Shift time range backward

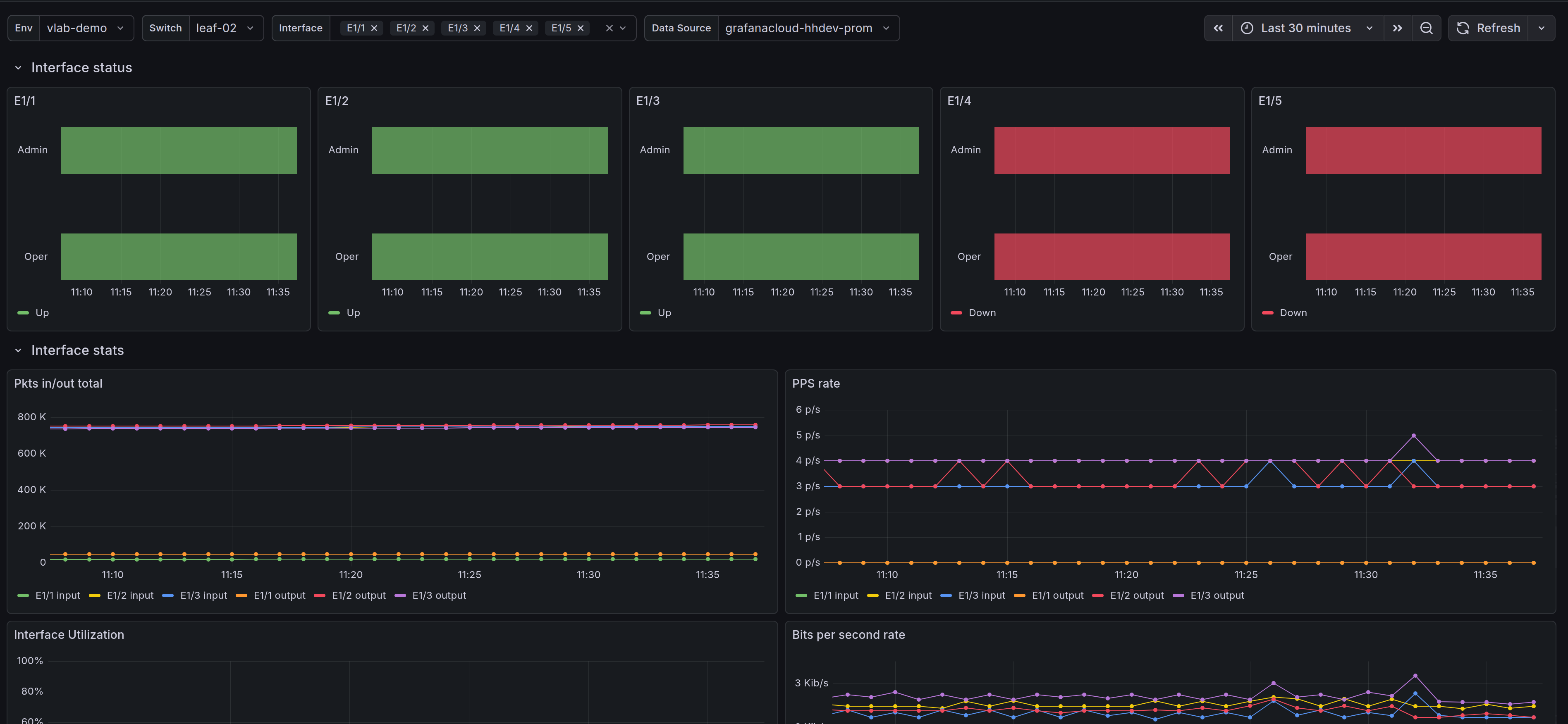pyautogui.click(x=1218, y=28)
